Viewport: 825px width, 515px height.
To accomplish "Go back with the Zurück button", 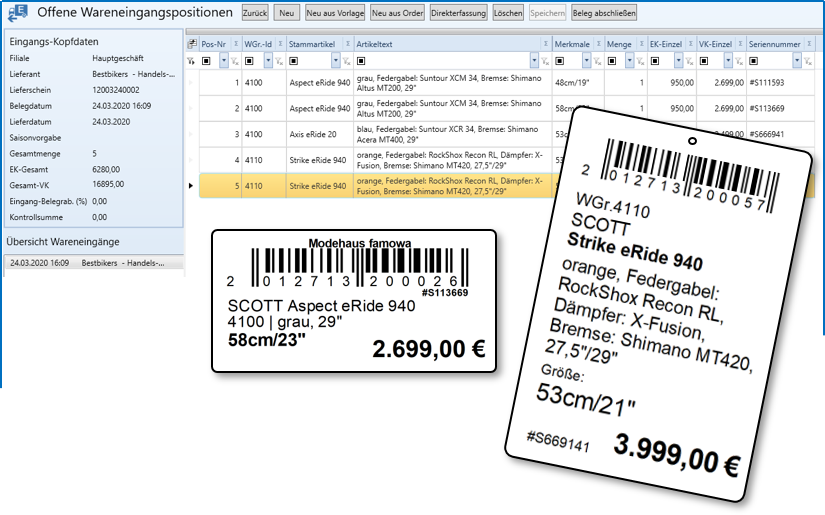I will click(255, 13).
